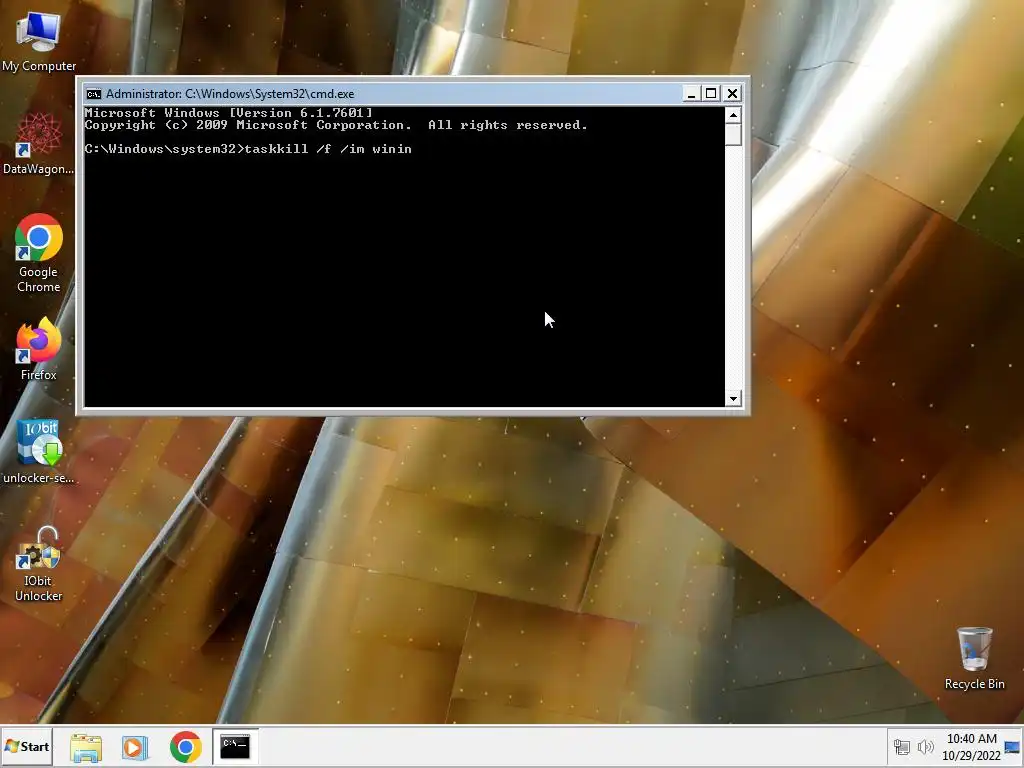Maximize the command prompt window

click(711, 93)
